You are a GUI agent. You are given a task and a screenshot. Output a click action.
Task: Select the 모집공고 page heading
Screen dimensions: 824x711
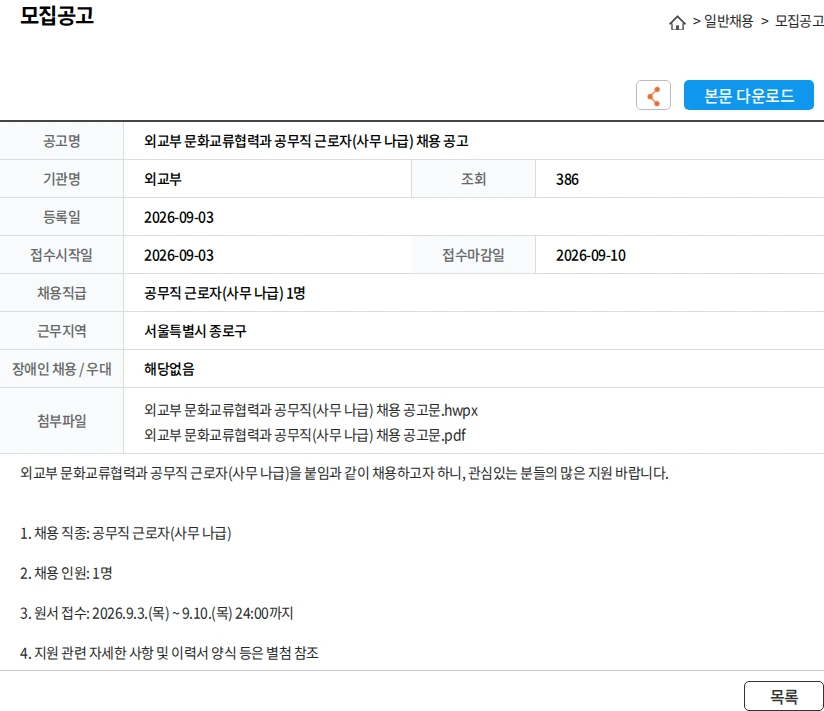click(57, 15)
